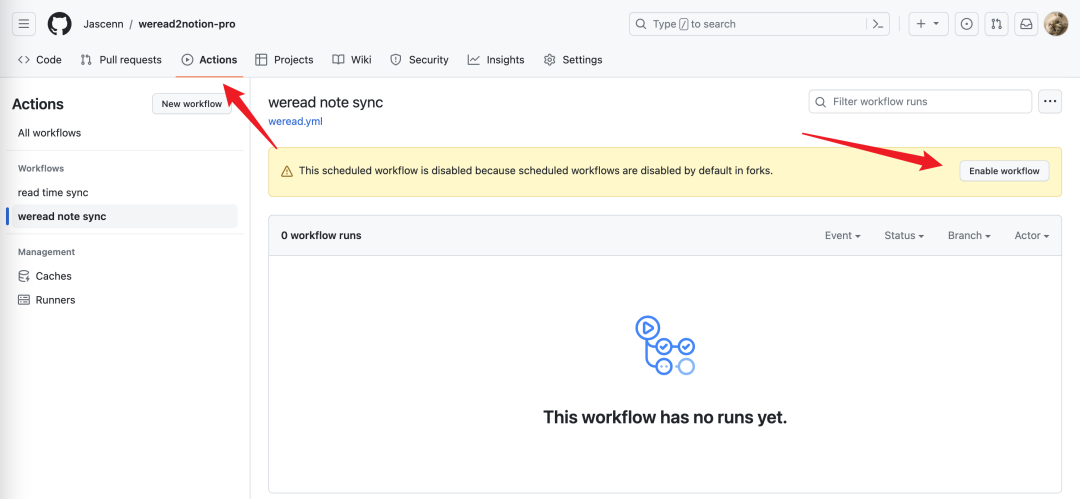Image resolution: width=1080 pixels, height=499 pixels.
Task: Open the Branch filter dropdown
Action: coord(969,236)
